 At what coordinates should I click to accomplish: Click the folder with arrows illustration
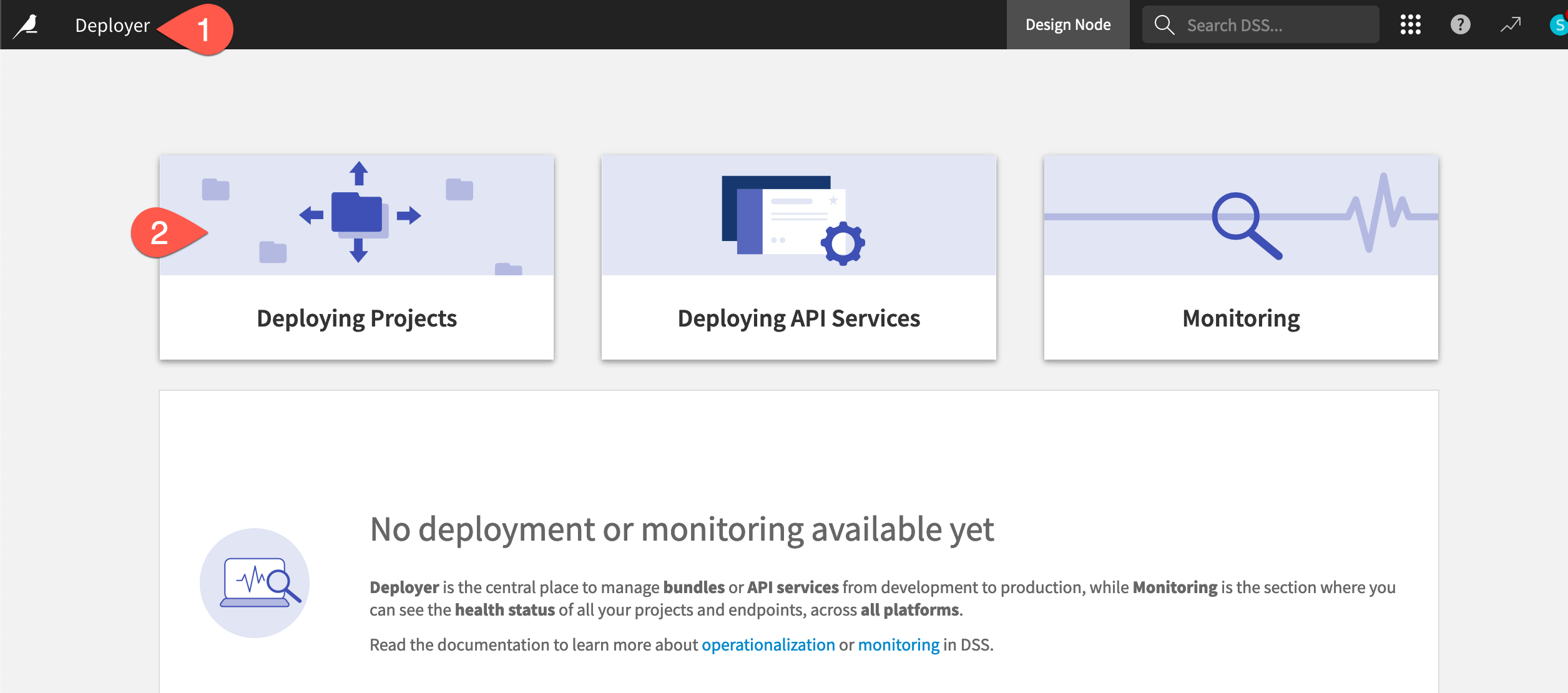tap(359, 212)
